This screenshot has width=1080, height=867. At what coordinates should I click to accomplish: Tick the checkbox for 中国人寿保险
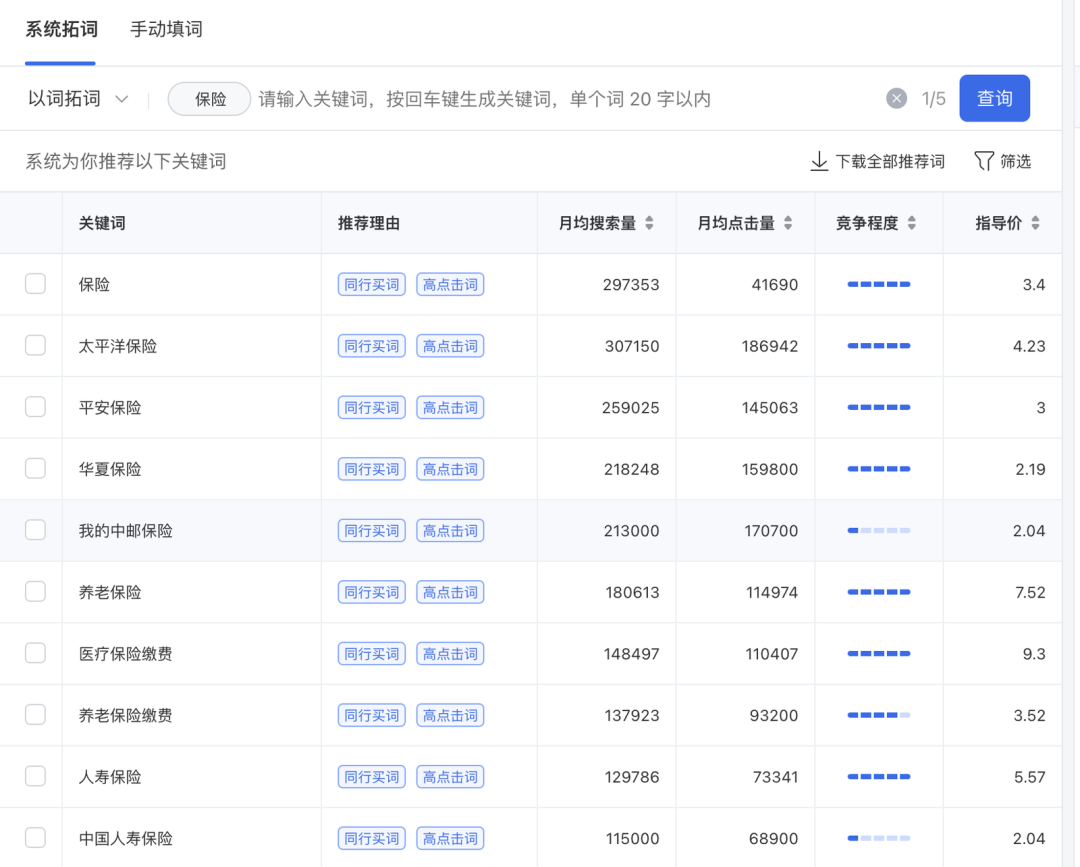click(35, 838)
